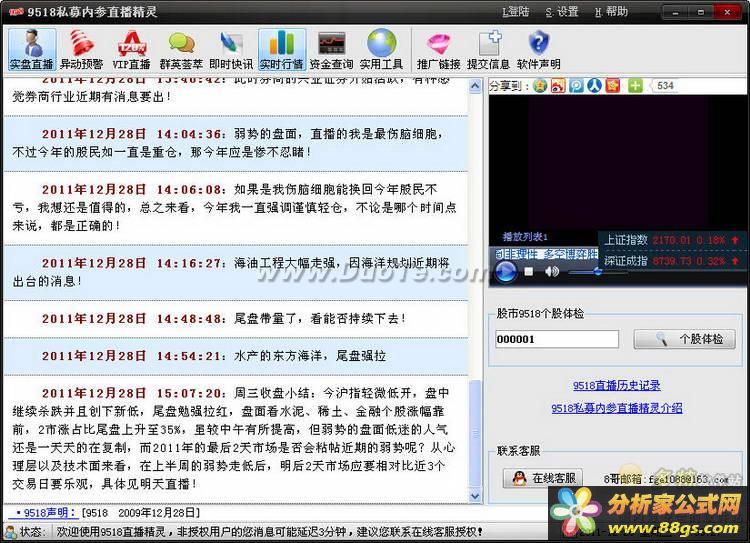Select the 14:48:48 尾盘带量 message
This screenshot has height=543, width=750.
235,319
